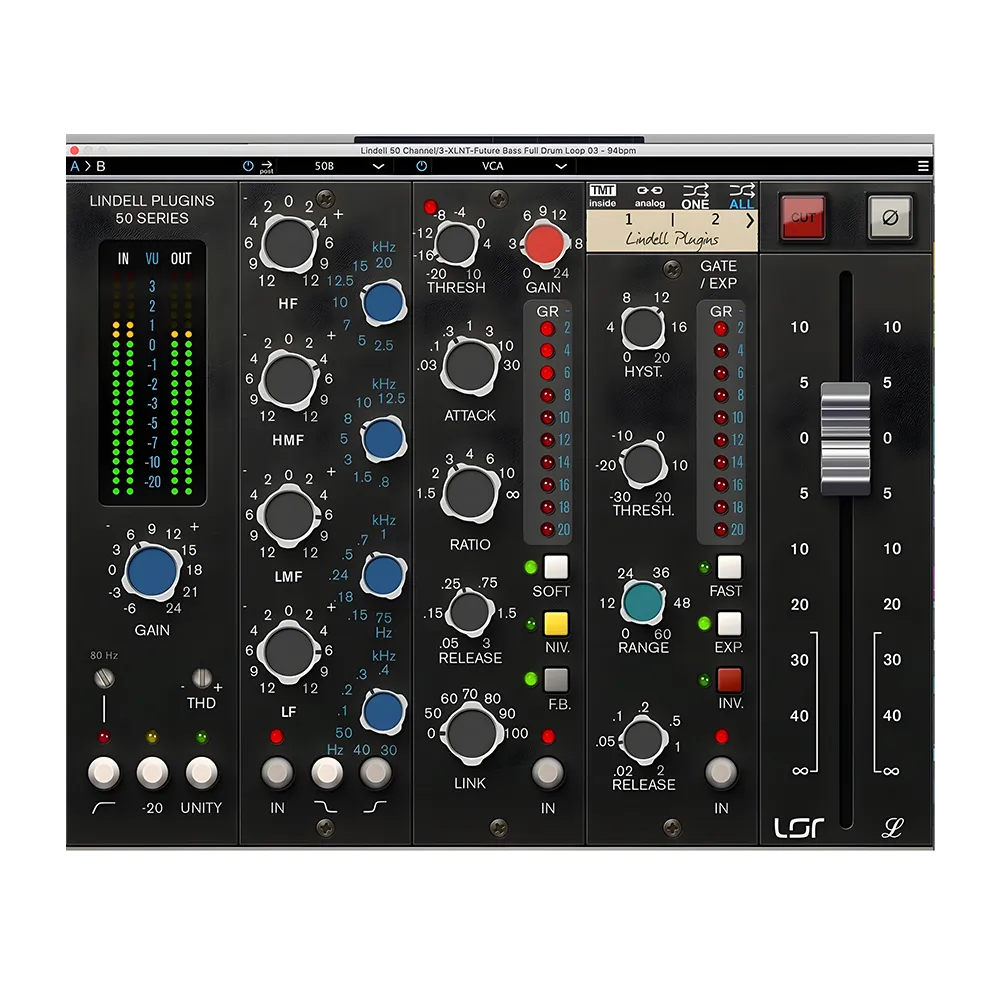This screenshot has width=1000, height=1000.
Task: Click the LMF gain knob
Action: click(289, 515)
